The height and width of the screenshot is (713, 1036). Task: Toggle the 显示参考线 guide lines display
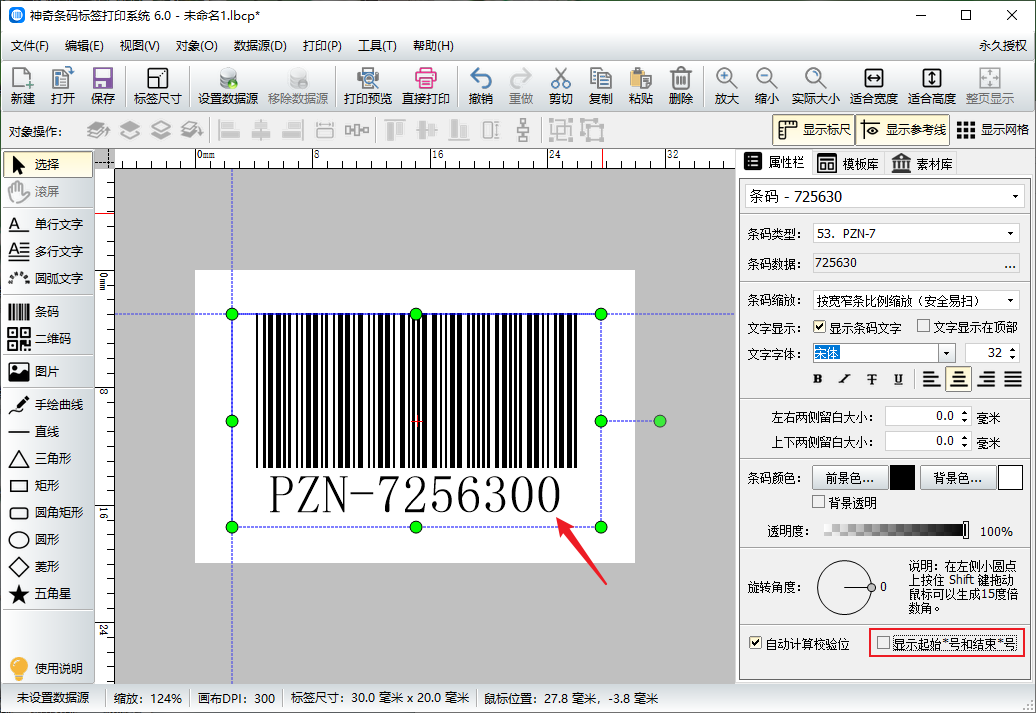point(903,130)
